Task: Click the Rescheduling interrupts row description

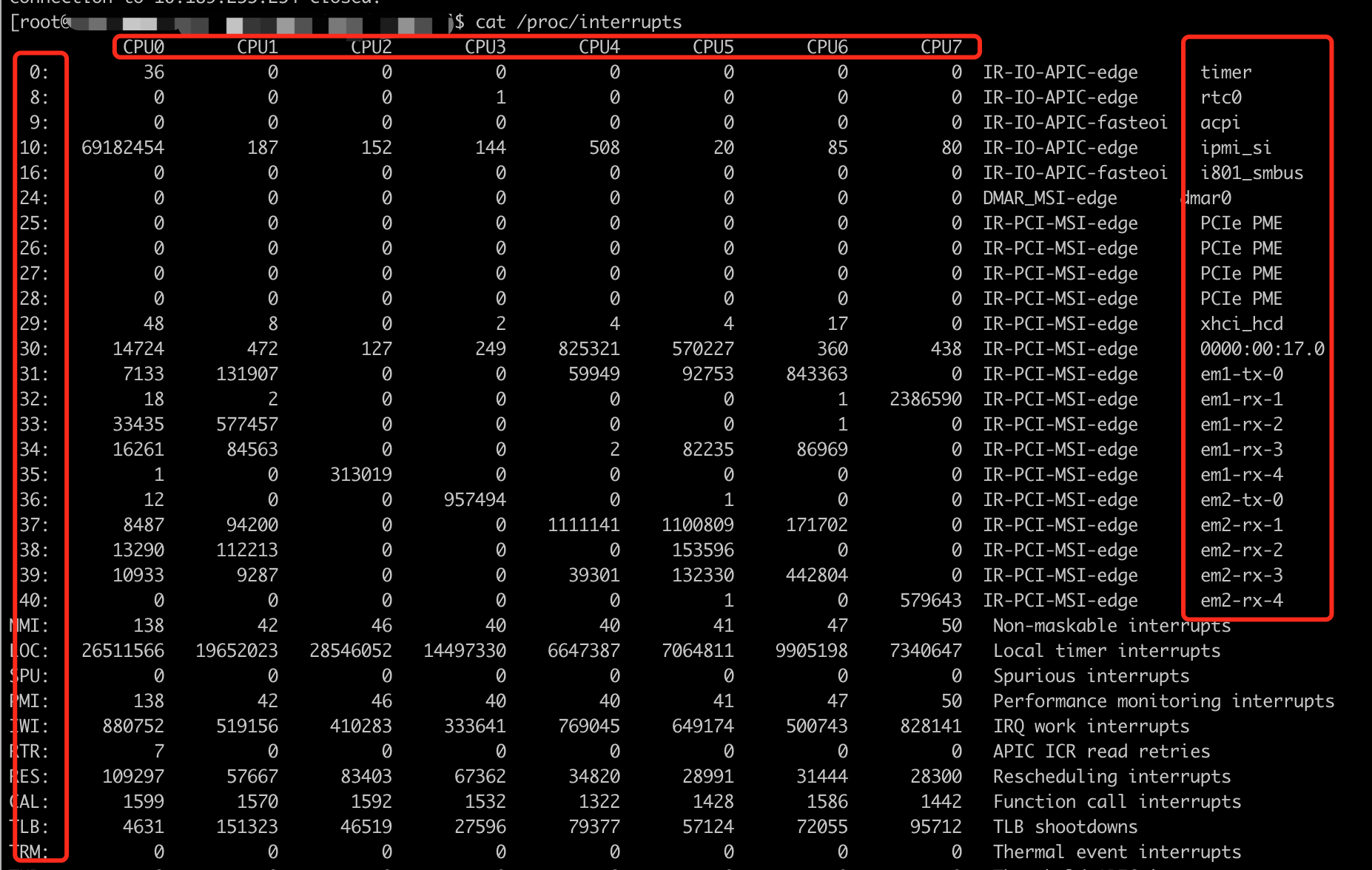Action: pyautogui.click(x=1112, y=776)
